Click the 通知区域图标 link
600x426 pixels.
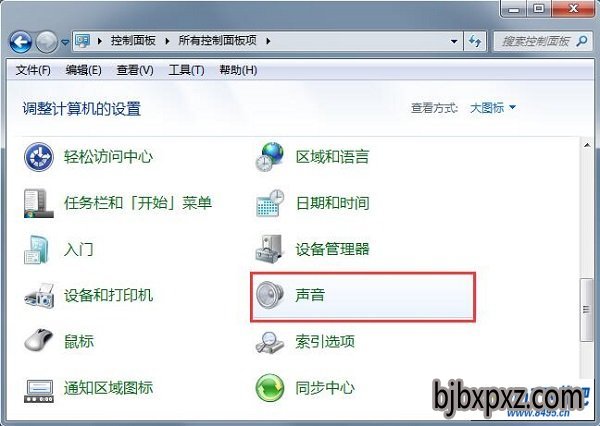click(x=108, y=388)
